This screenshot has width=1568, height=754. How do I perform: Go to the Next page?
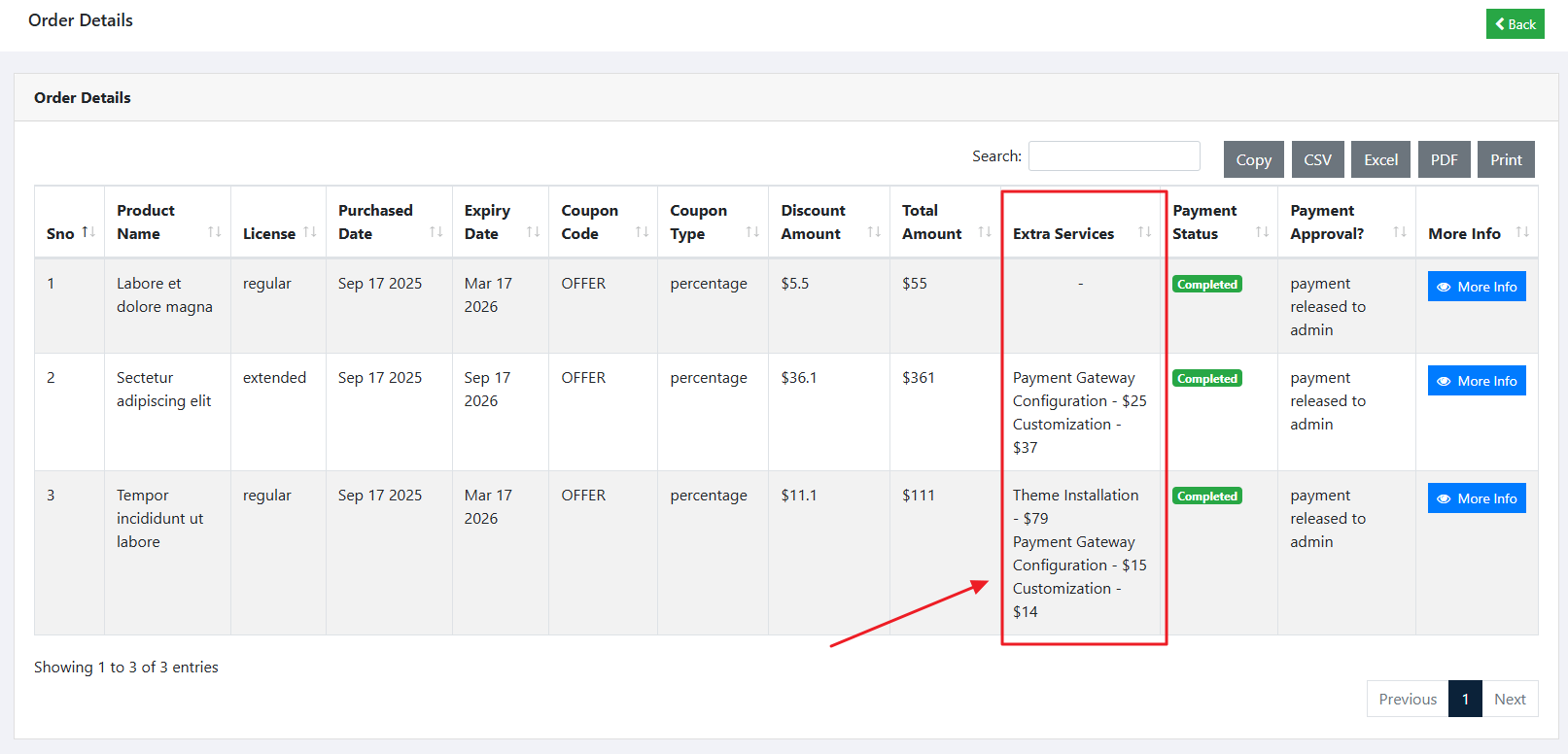[x=1509, y=699]
